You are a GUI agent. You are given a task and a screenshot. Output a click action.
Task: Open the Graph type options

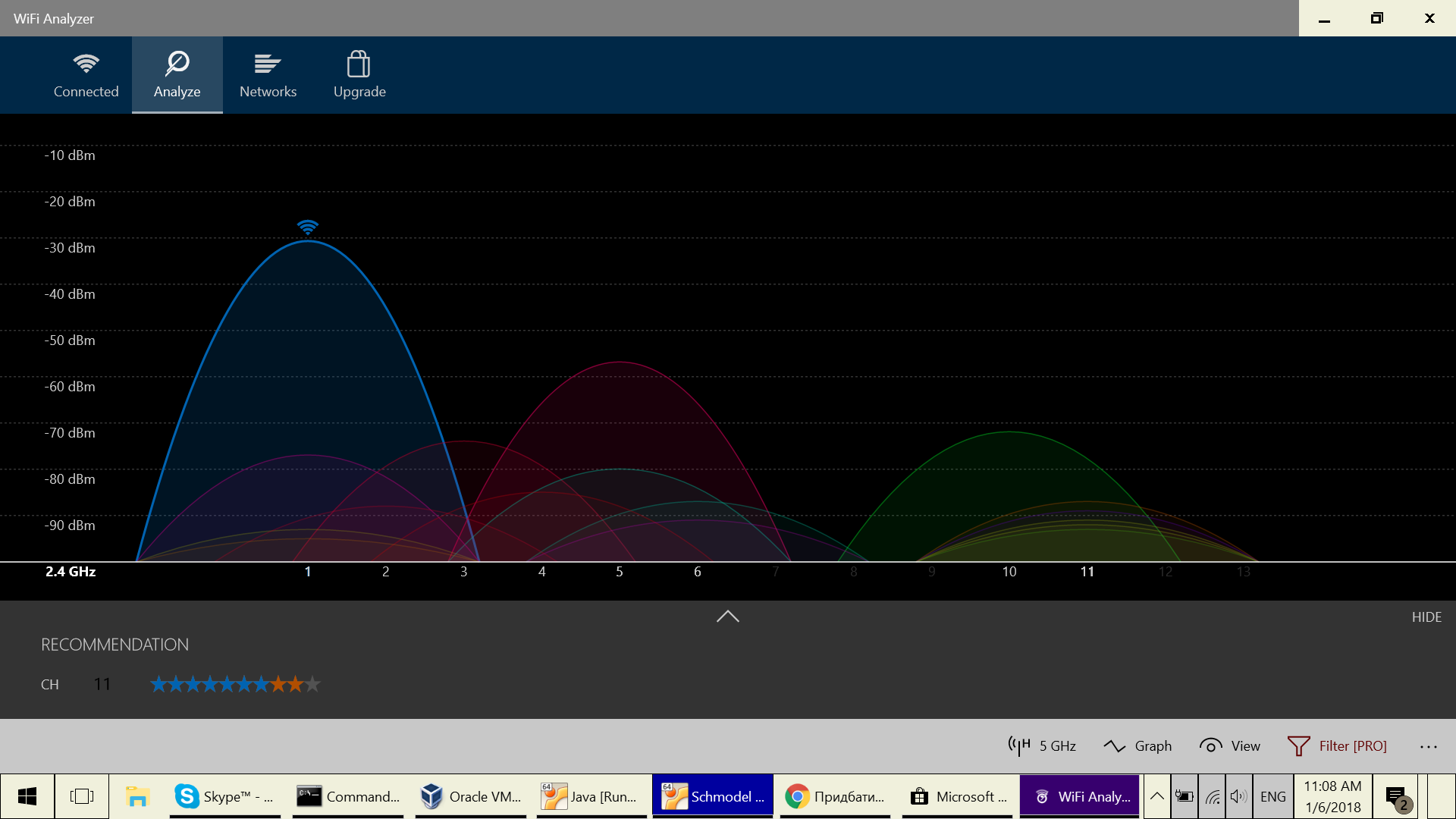1137,746
